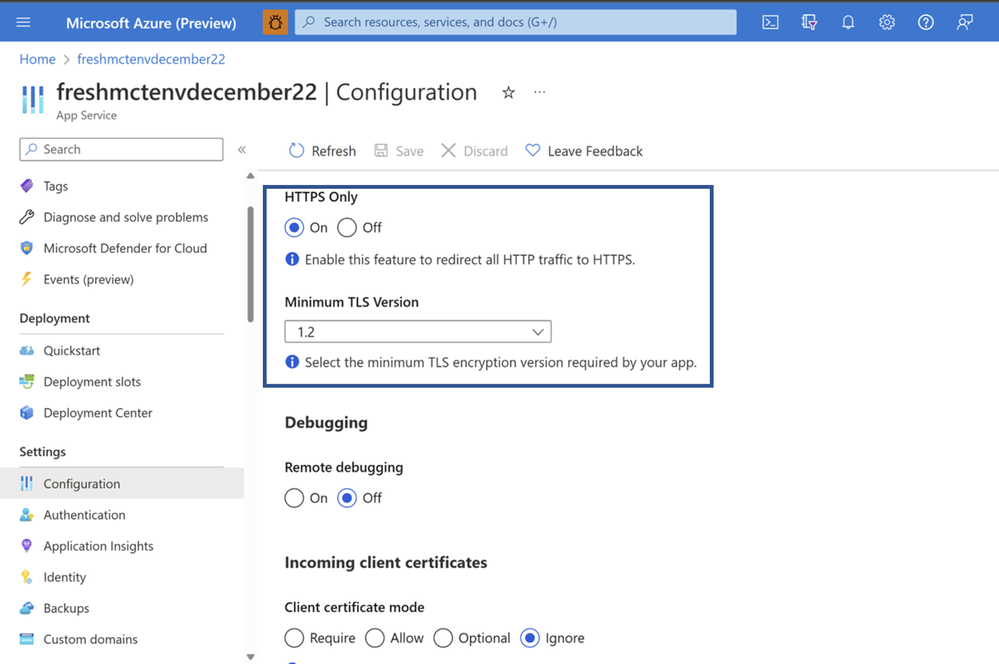Open the Help question mark icon
This screenshot has width=999, height=664.
pyautogui.click(x=926, y=22)
